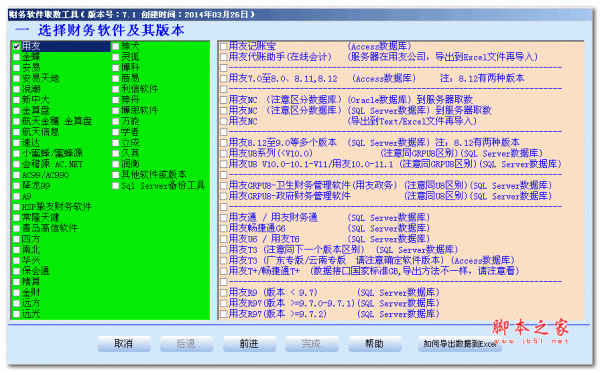
Task: Open help with 帮助 button
Action: (374, 344)
